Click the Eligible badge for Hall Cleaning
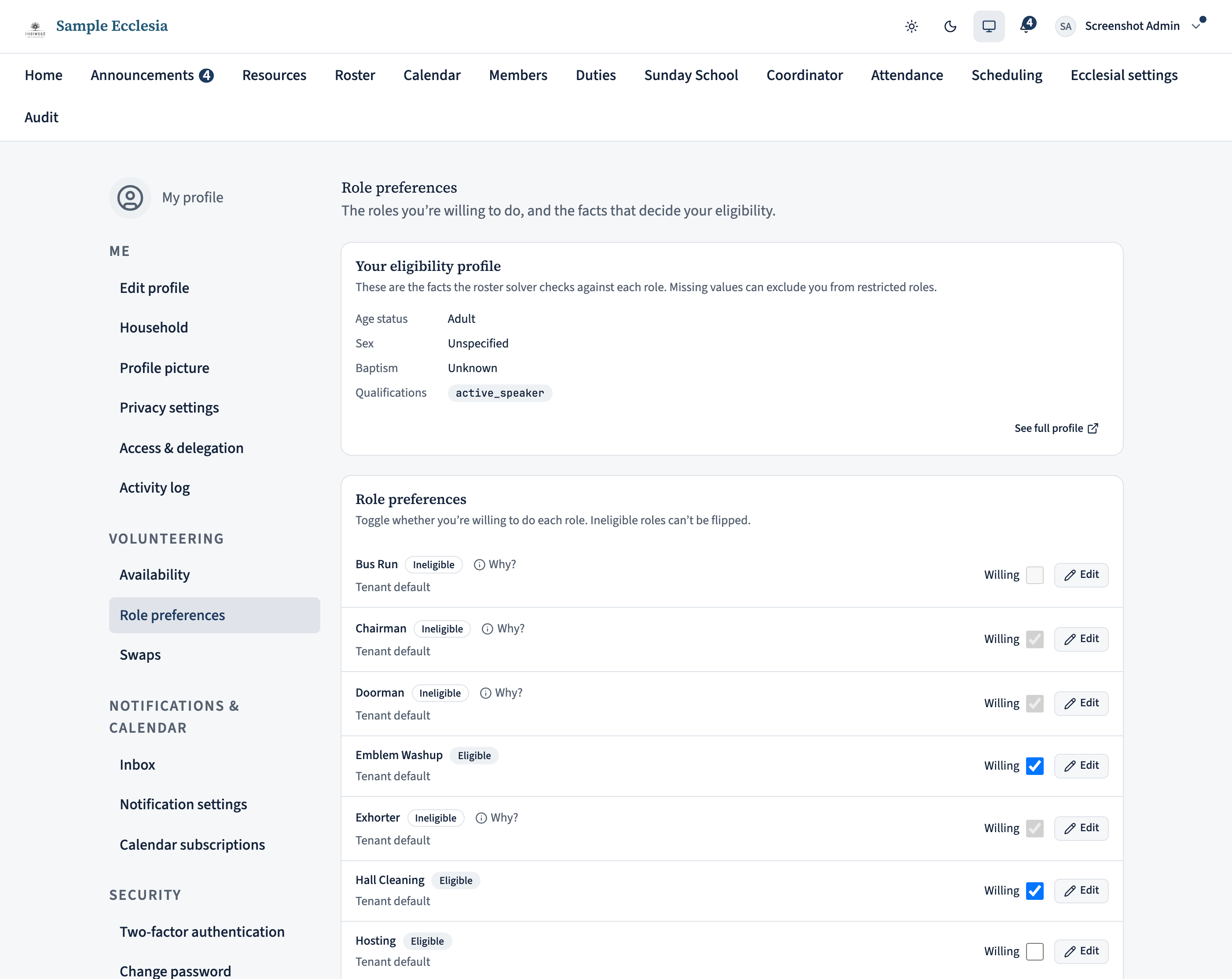The height and width of the screenshot is (979, 1232). point(455,881)
